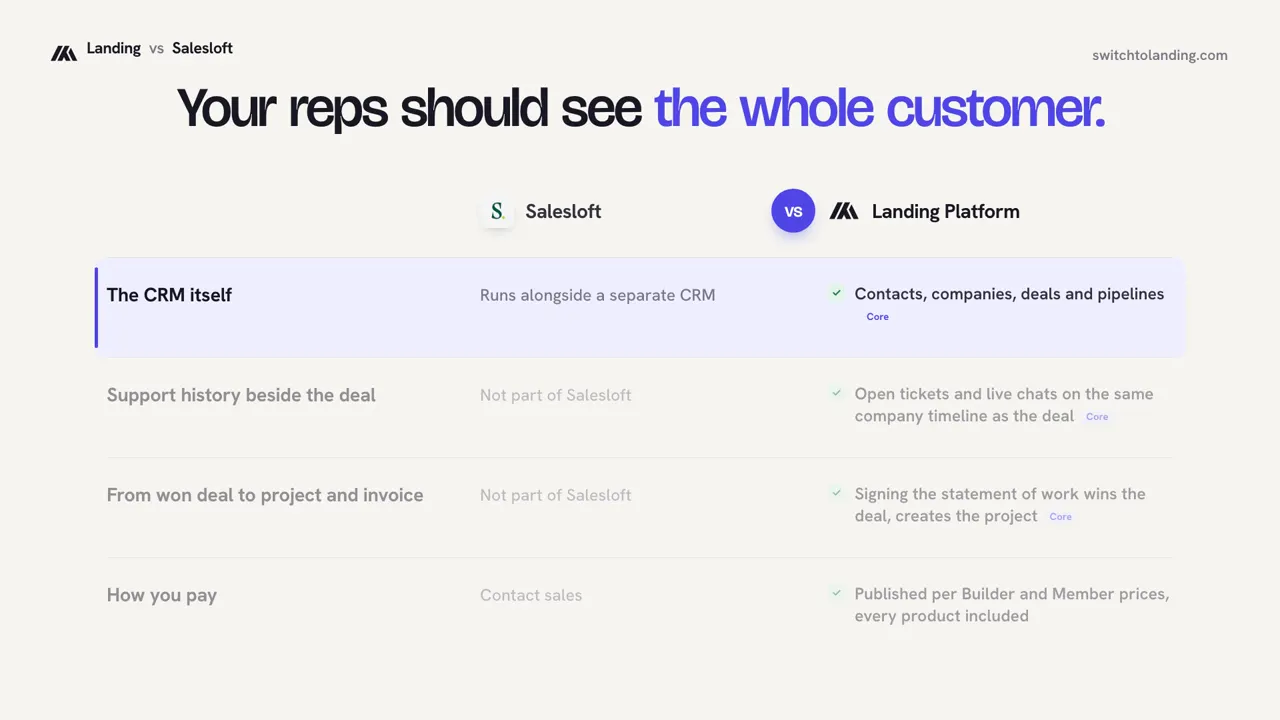Click the Contact sales text
The image size is (1280, 720).
[531, 595]
